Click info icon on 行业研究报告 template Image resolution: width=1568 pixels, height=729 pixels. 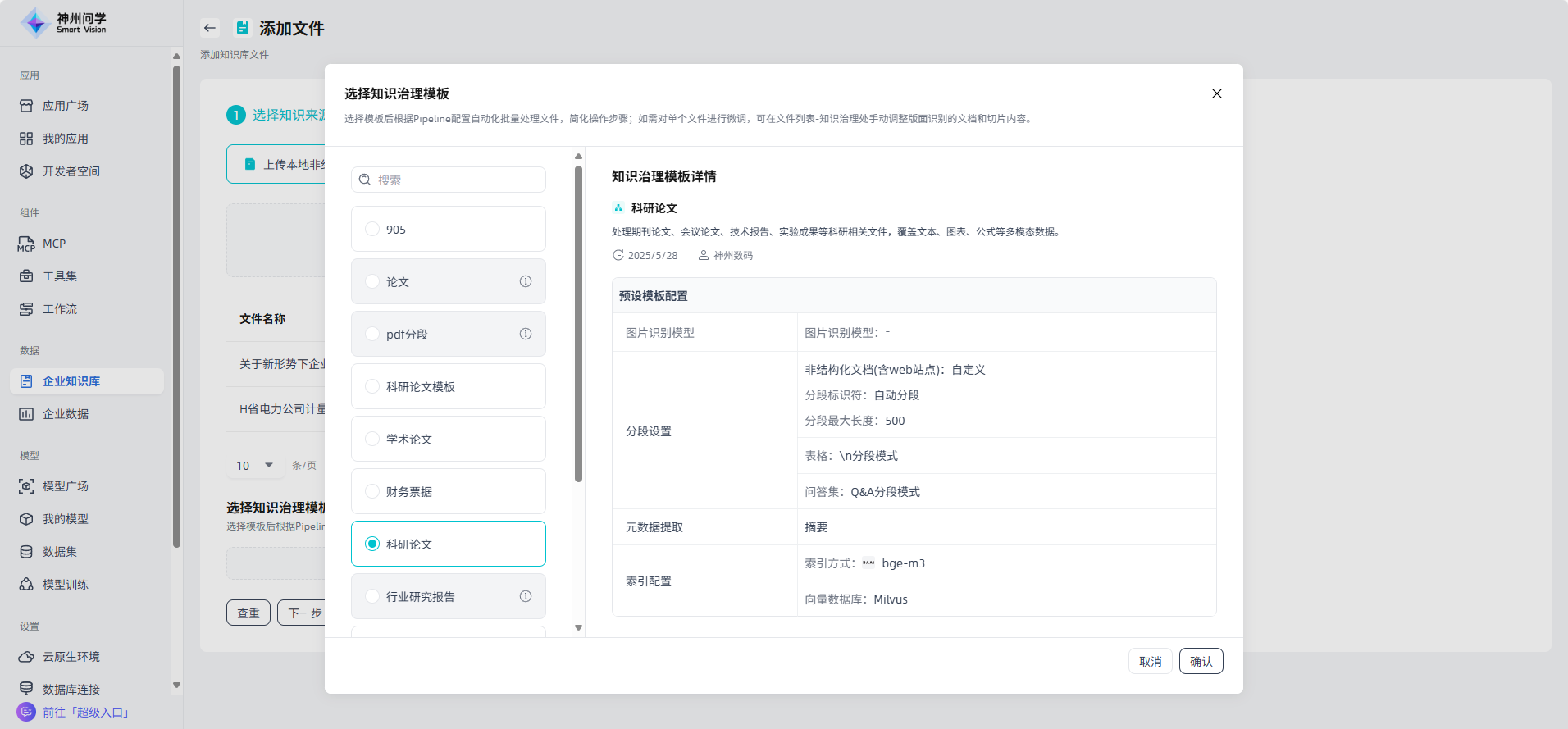(526, 596)
